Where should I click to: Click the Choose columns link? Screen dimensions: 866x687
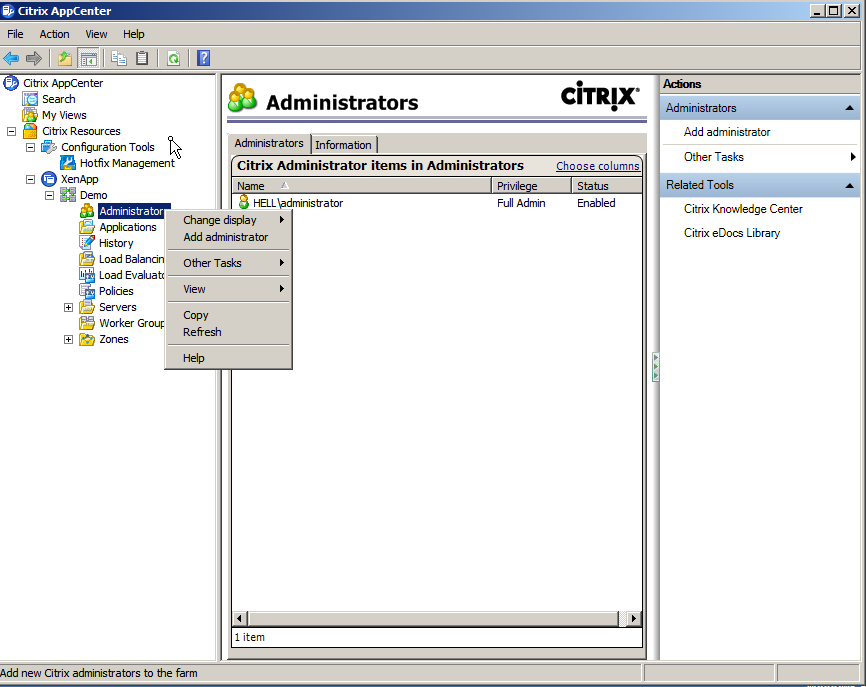[598, 166]
